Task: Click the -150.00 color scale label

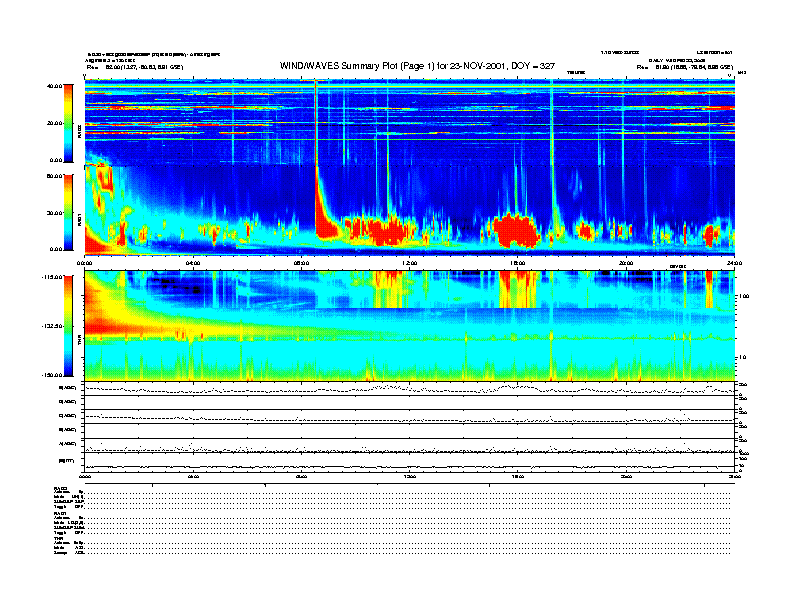Action: click(53, 375)
